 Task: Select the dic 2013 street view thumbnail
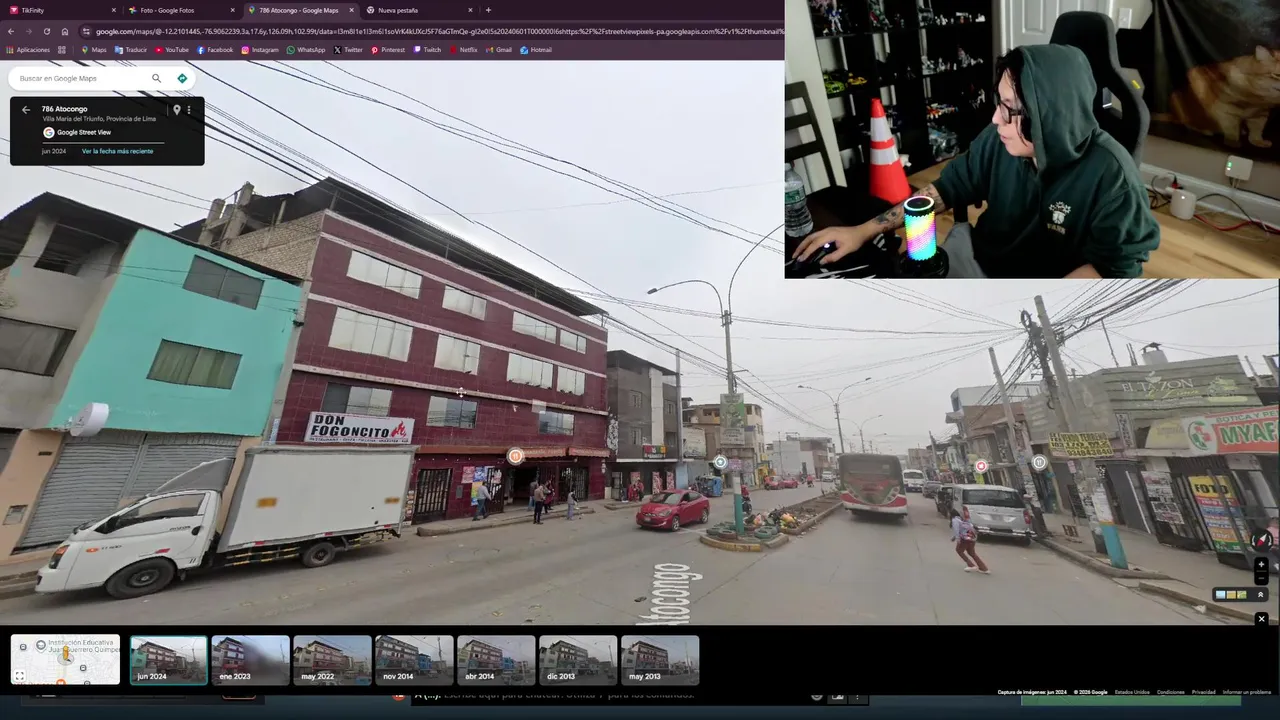click(578, 660)
